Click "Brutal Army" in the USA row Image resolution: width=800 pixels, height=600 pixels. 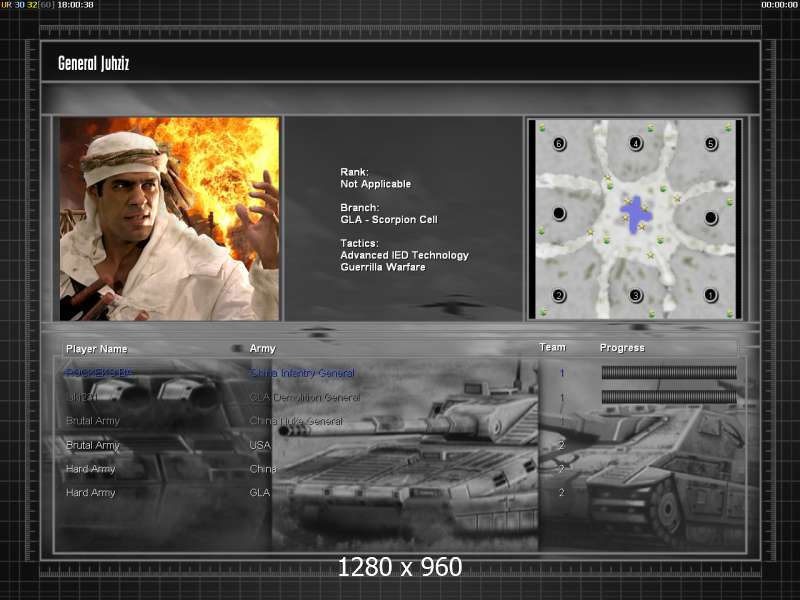pyautogui.click(x=92, y=445)
